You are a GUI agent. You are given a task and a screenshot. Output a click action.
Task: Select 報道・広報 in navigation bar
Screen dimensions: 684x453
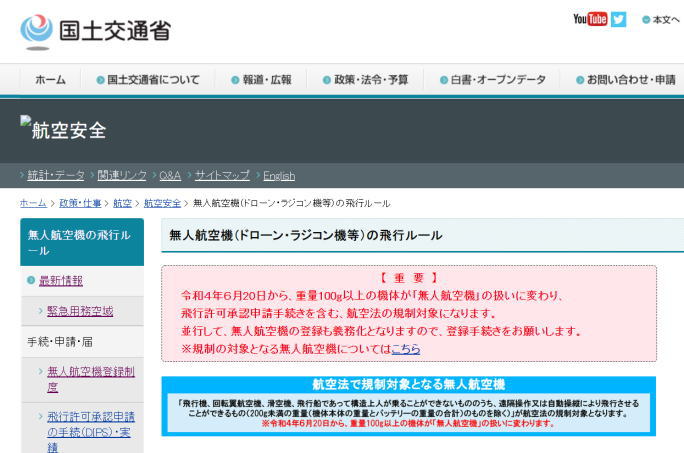[x=261, y=80]
